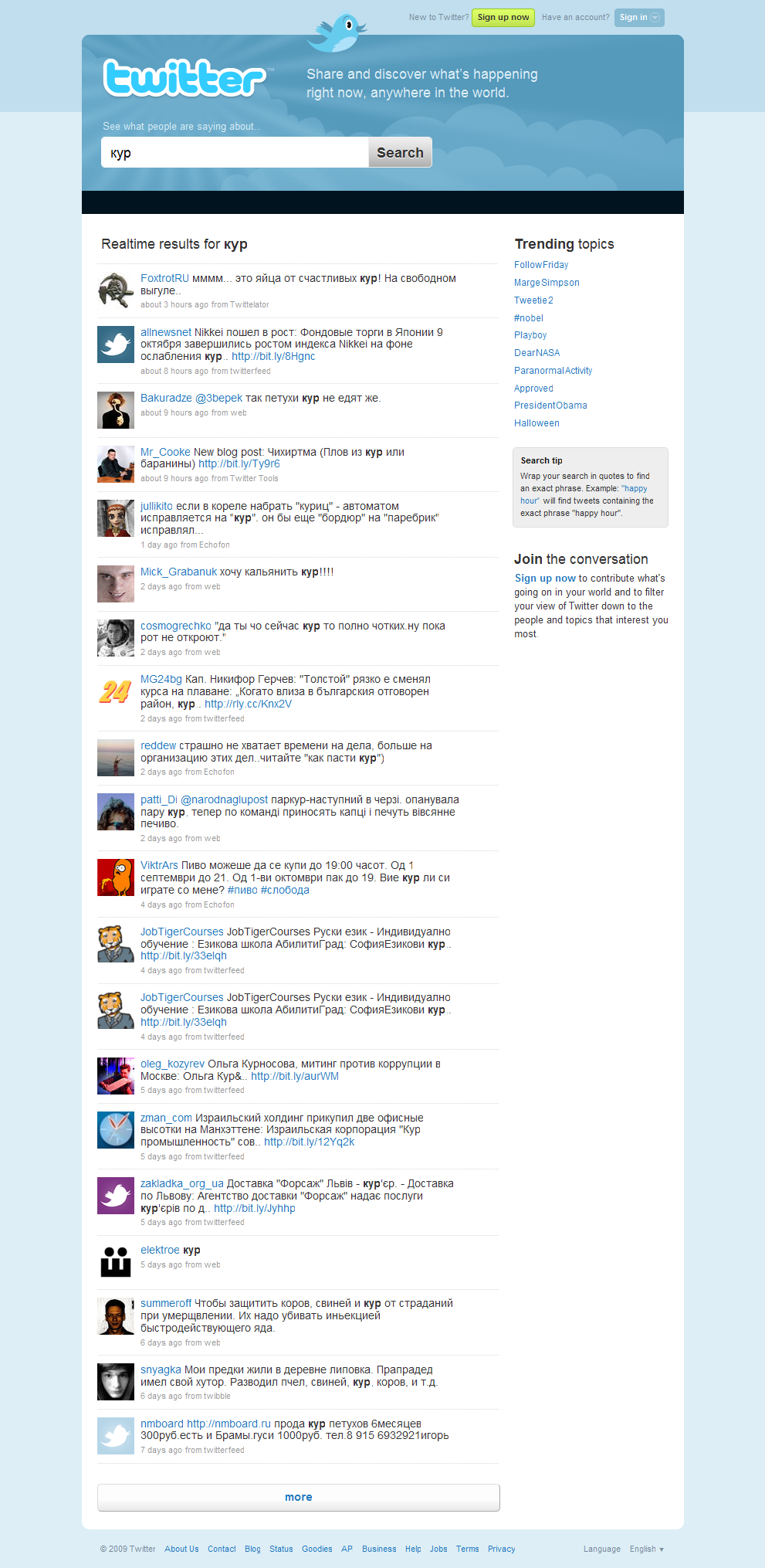765x1568 pixels.
Task: Open MargeSimpson trending topic
Action: pyautogui.click(x=547, y=283)
